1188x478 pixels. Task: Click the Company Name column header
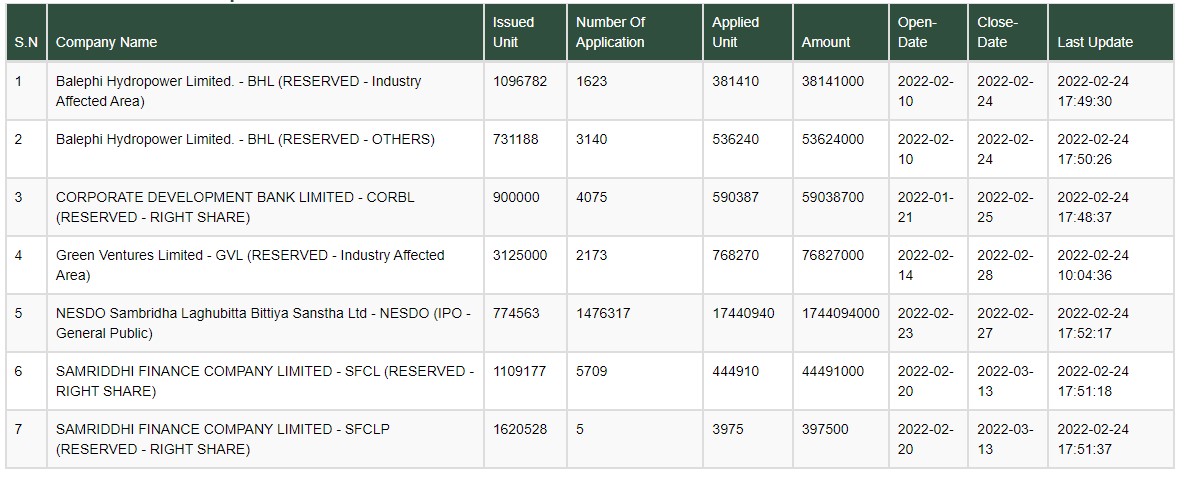click(106, 42)
